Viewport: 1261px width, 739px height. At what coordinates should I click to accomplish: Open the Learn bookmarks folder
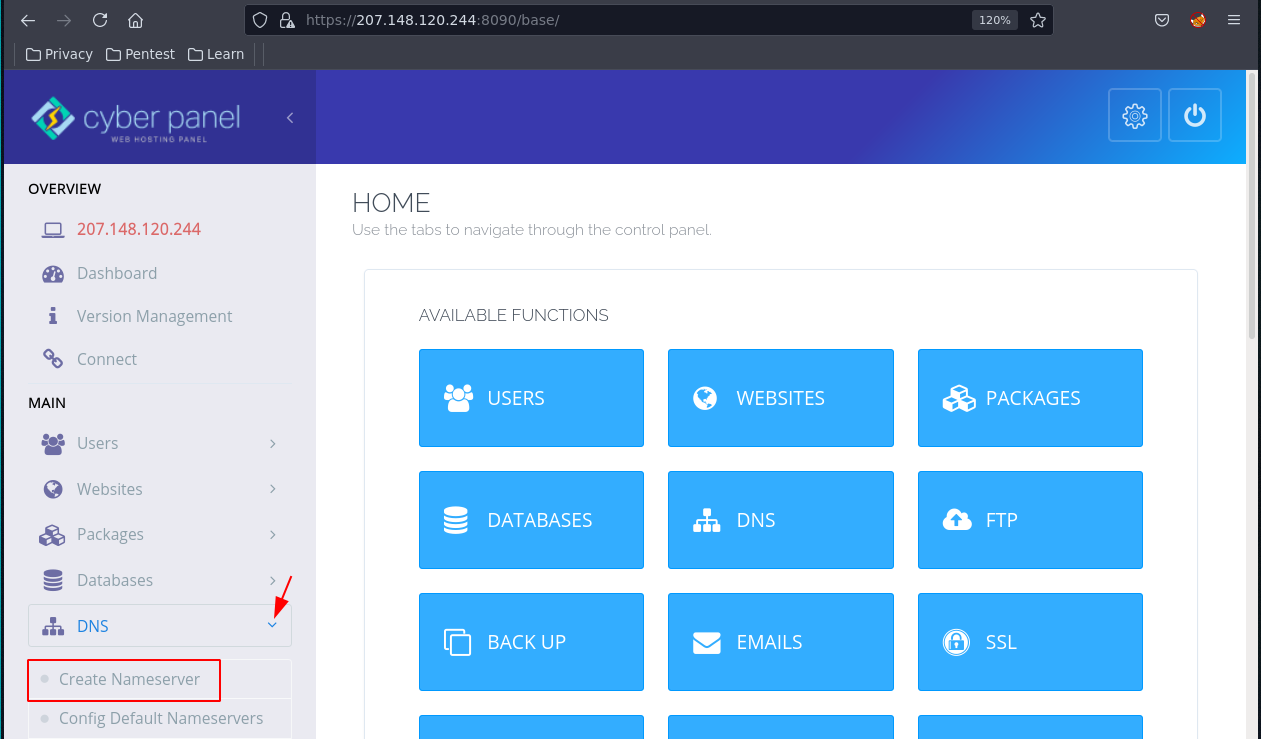click(x=216, y=54)
